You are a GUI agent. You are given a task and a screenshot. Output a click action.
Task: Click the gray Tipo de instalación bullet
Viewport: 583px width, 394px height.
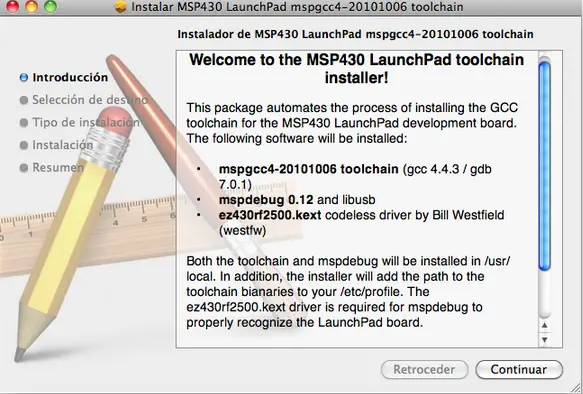point(23,122)
